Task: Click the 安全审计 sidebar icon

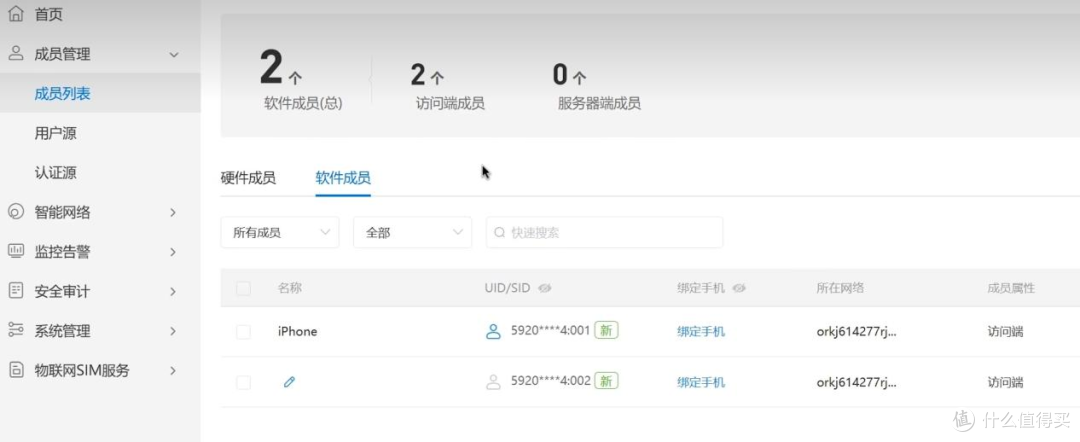Action: point(15,291)
